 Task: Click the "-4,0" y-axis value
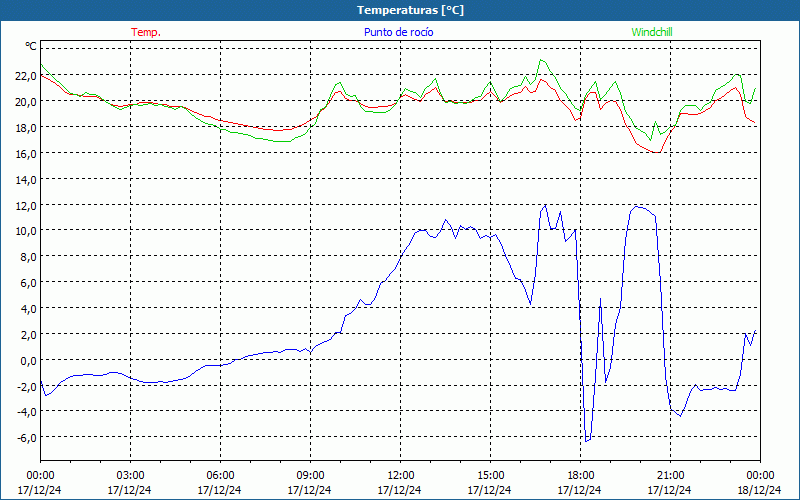coord(27,412)
